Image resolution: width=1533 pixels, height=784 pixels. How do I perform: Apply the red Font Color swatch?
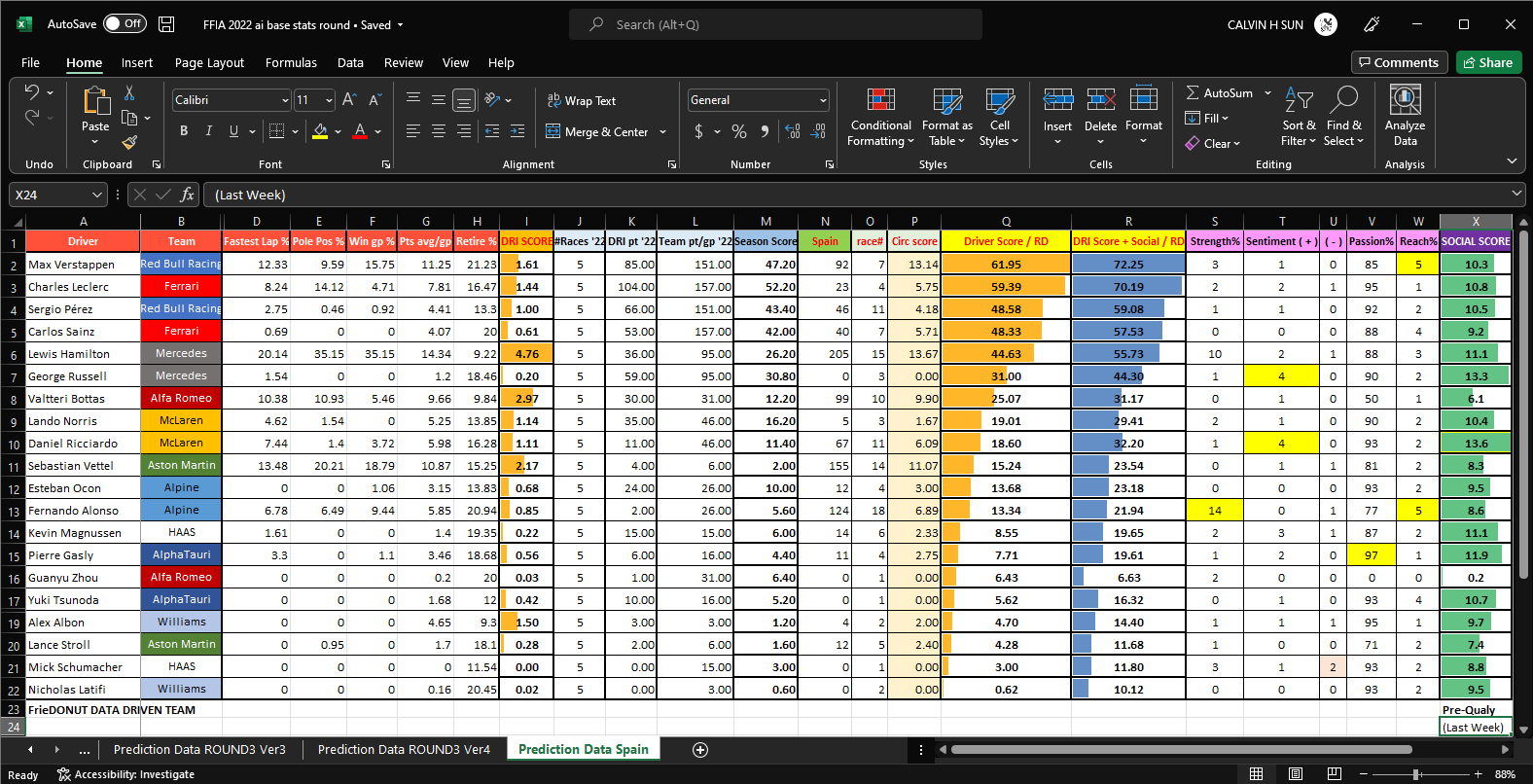360,130
